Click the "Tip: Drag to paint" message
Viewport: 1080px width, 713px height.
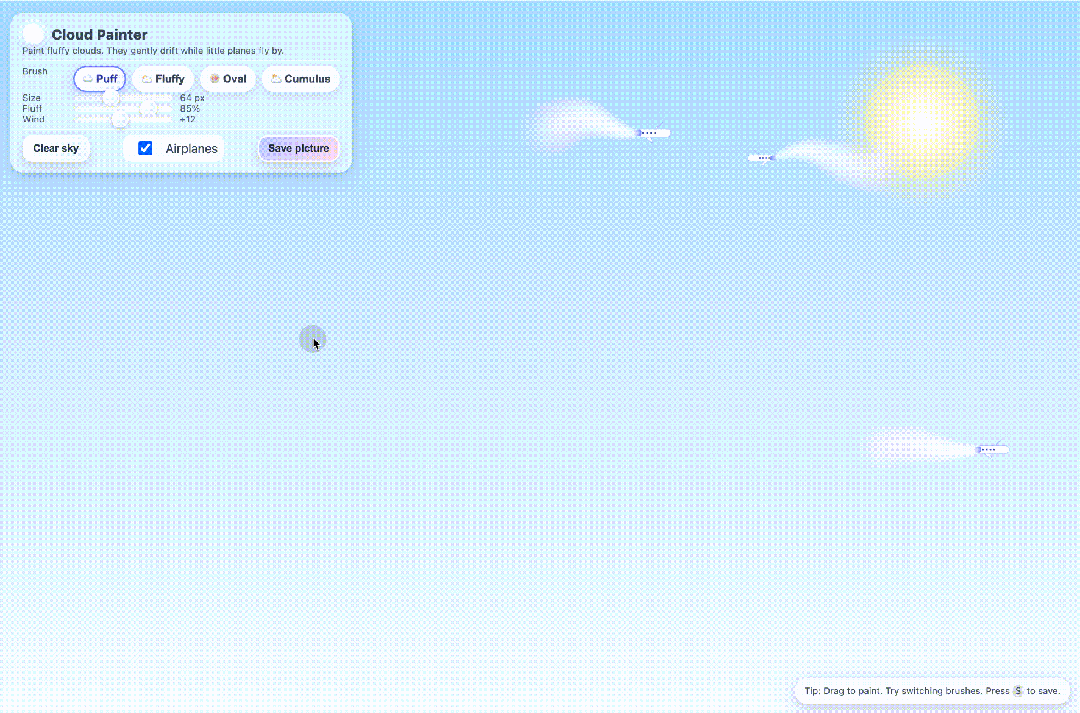(x=932, y=690)
